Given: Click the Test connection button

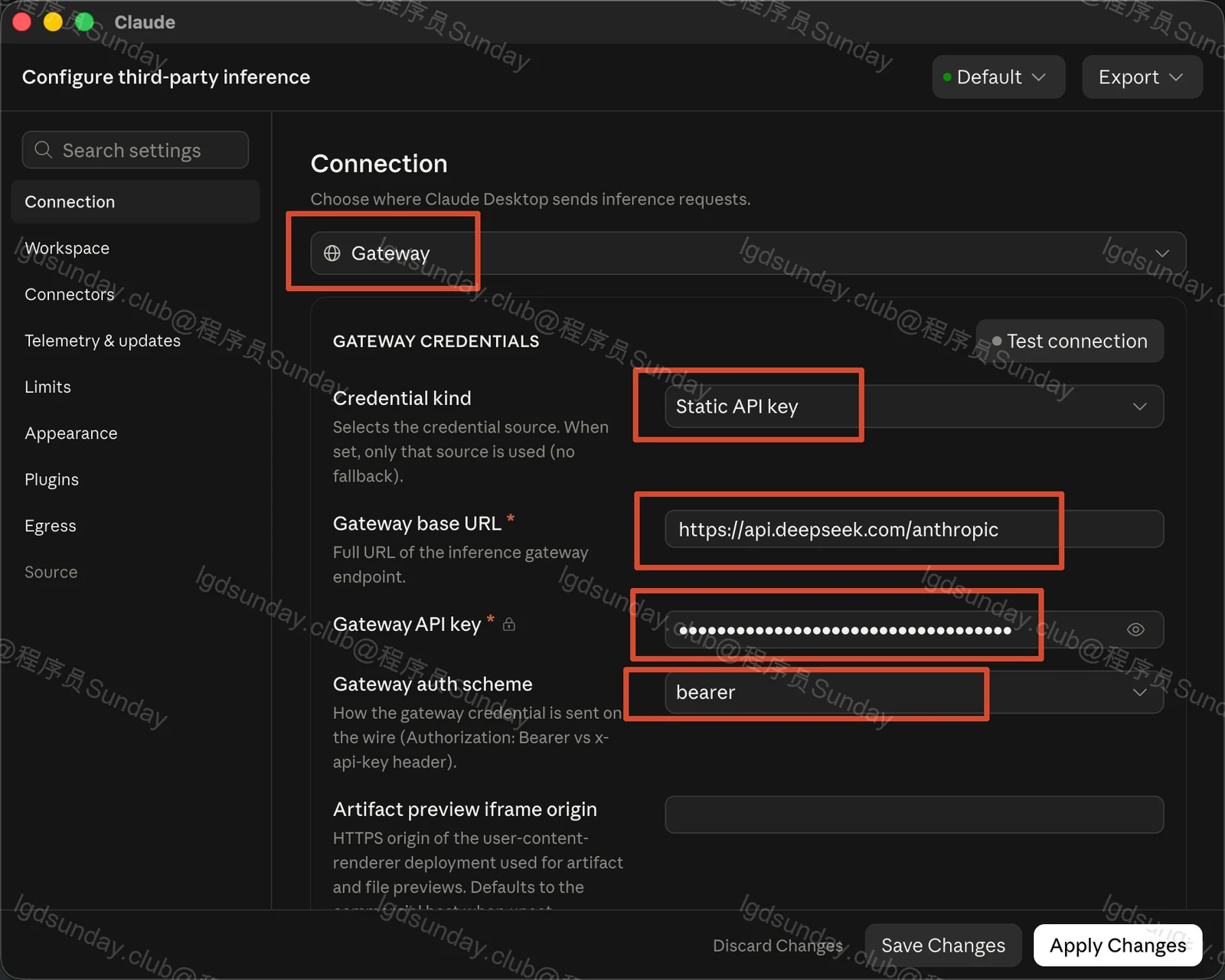Looking at the screenshot, I should 1070,341.
